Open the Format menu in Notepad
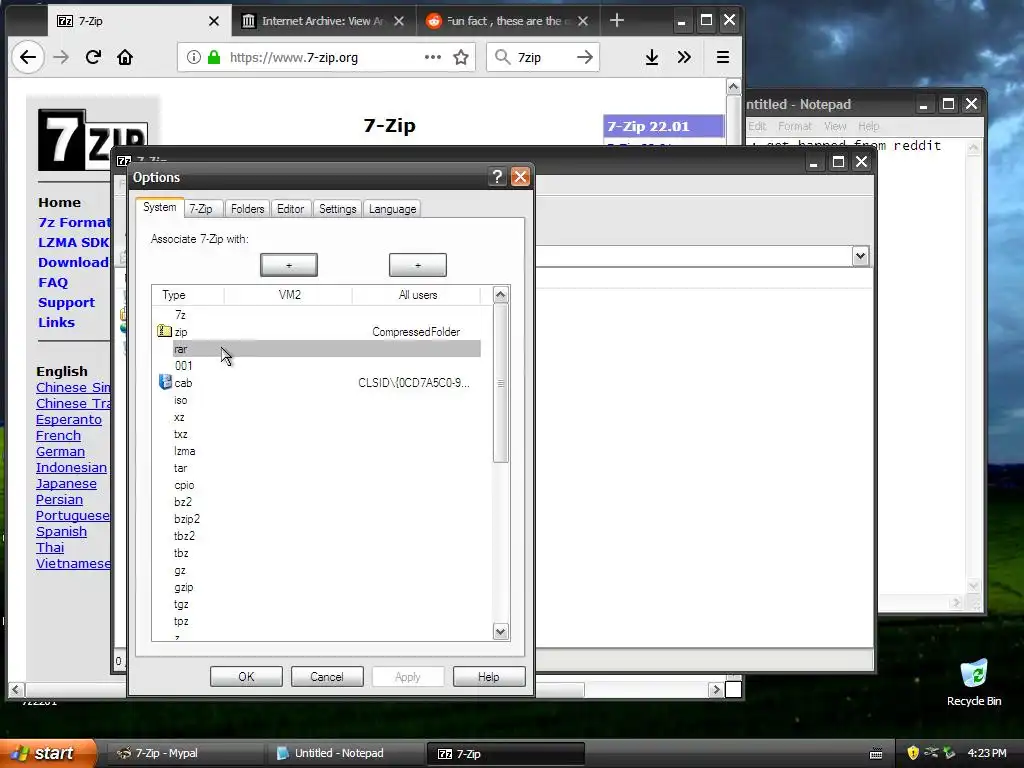 [794, 126]
